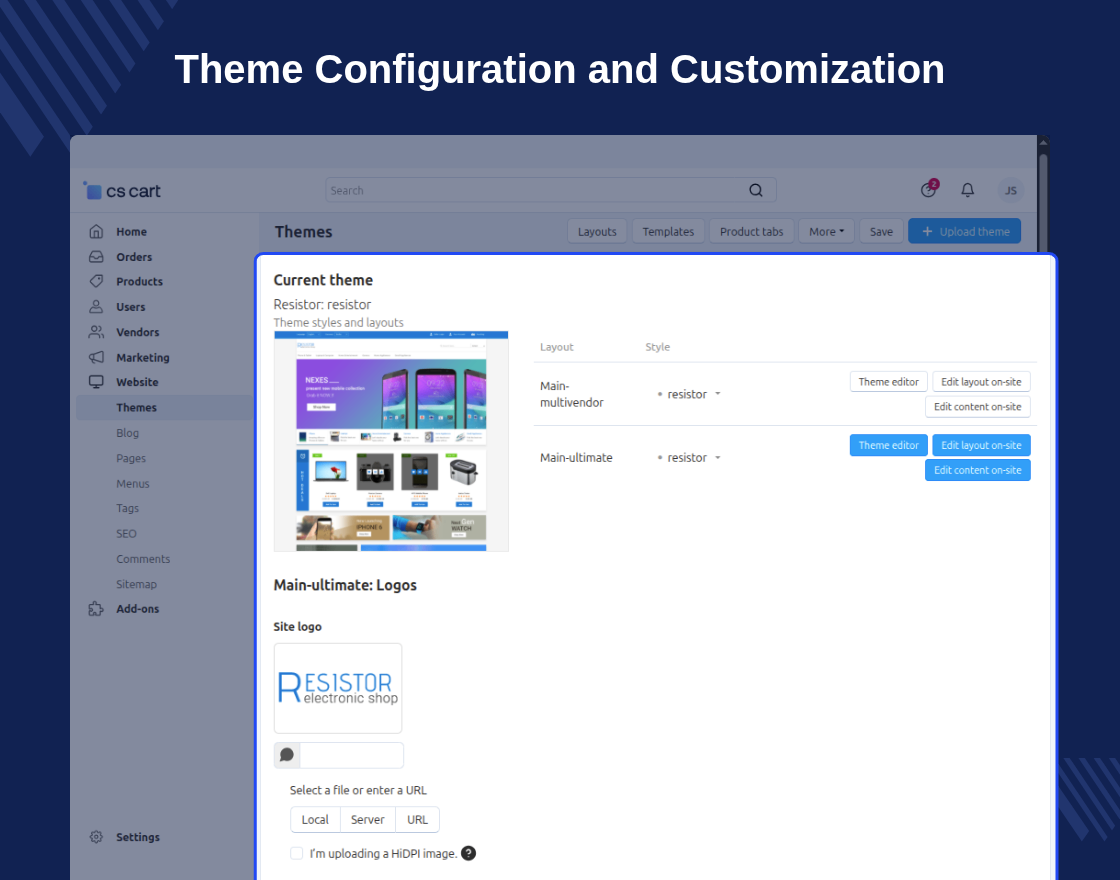The image size is (1120, 880).
Task: Open the Add-ons menu item
Action: coord(138,609)
